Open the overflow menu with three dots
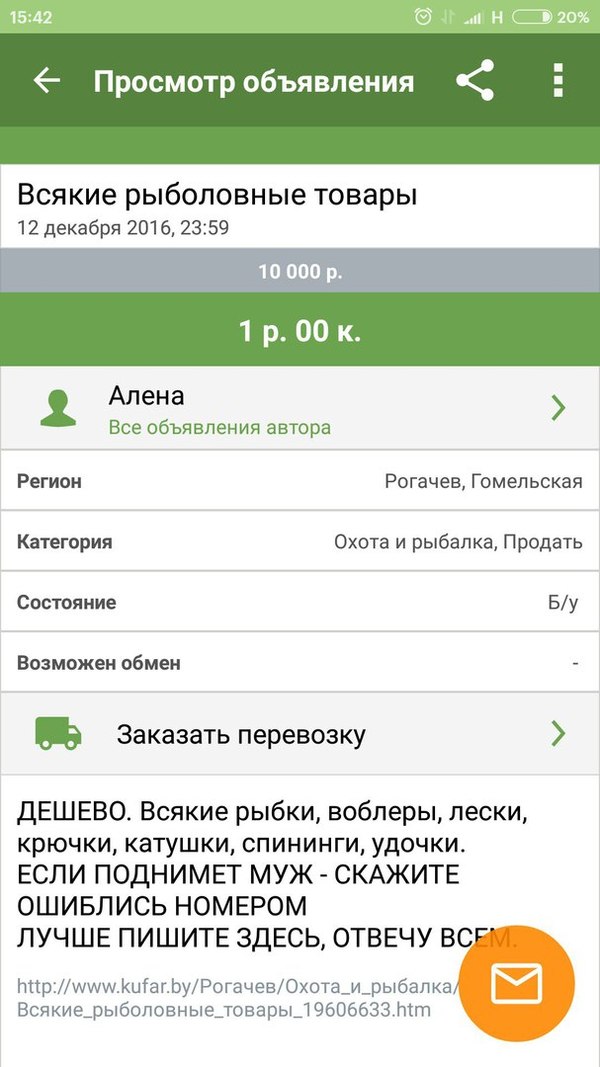 pos(557,81)
